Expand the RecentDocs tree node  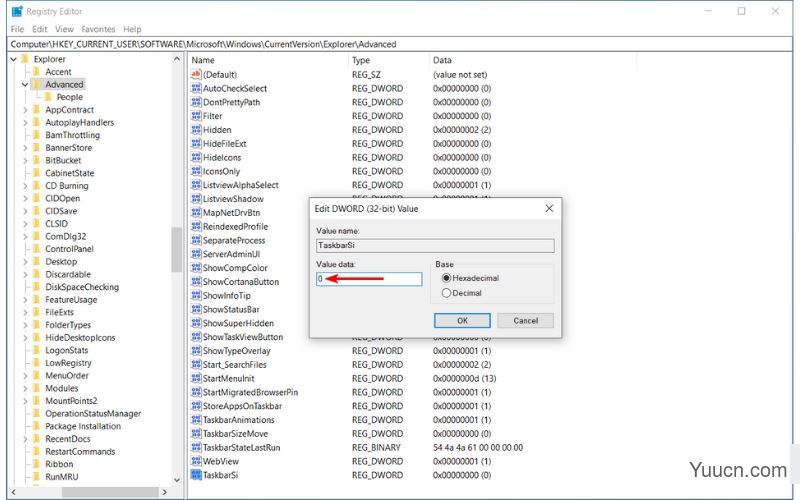pyautogui.click(x=25, y=439)
